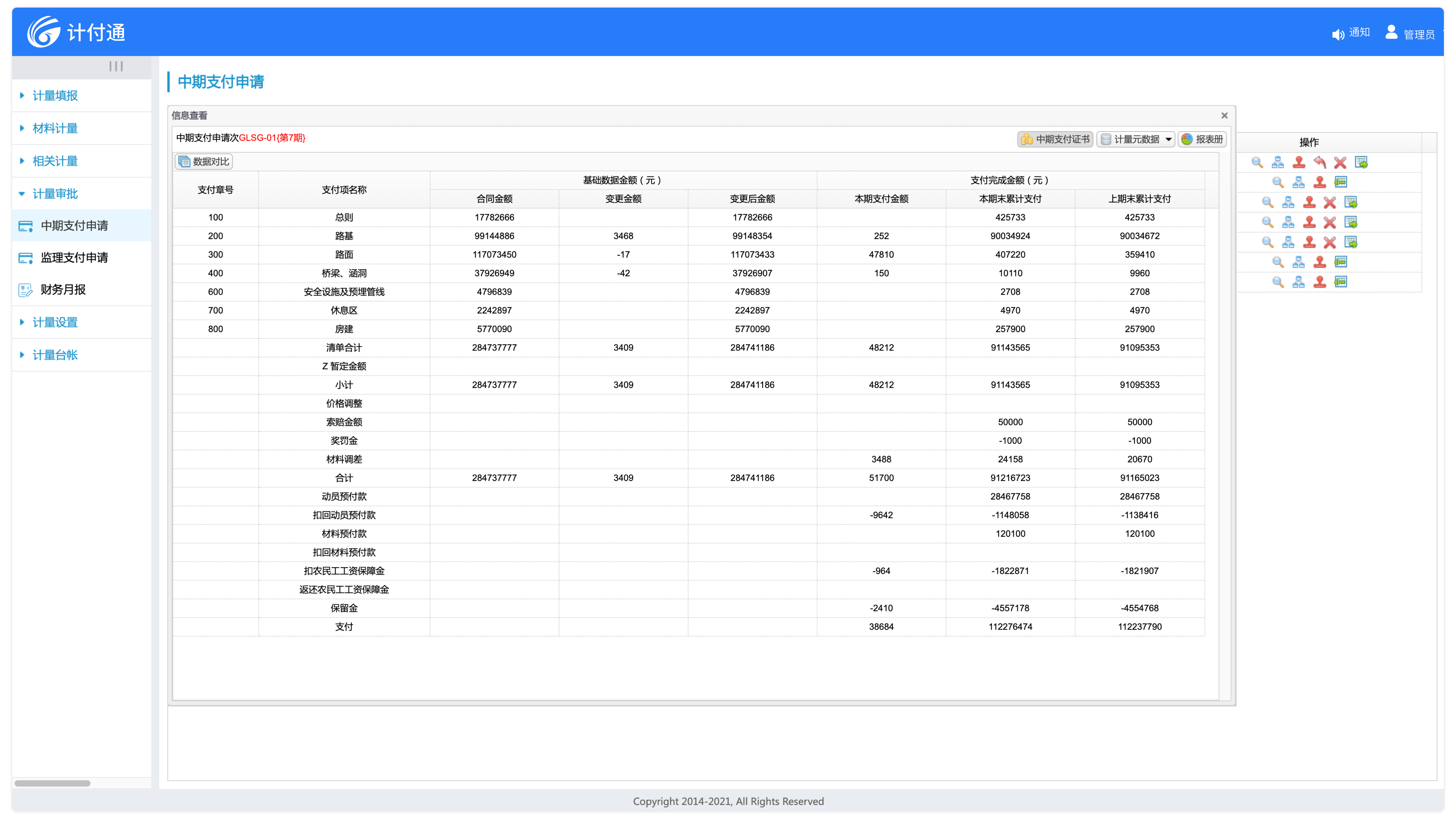Click 数据对比 button
Screen dimensions: 1456x819
point(204,162)
